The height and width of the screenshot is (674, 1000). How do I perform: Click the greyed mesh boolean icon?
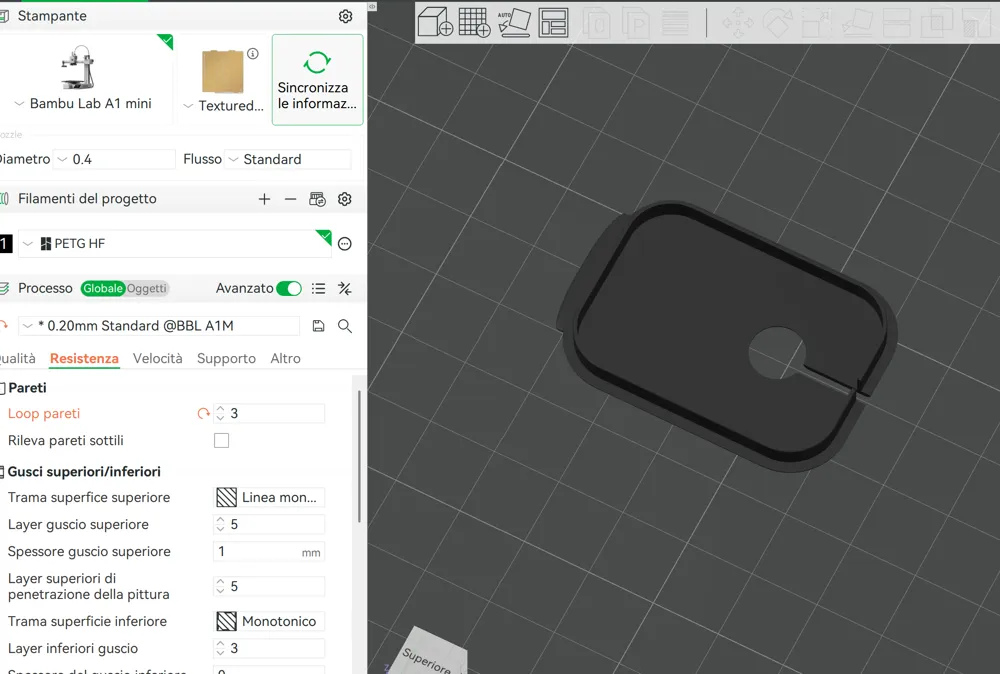coord(936,23)
